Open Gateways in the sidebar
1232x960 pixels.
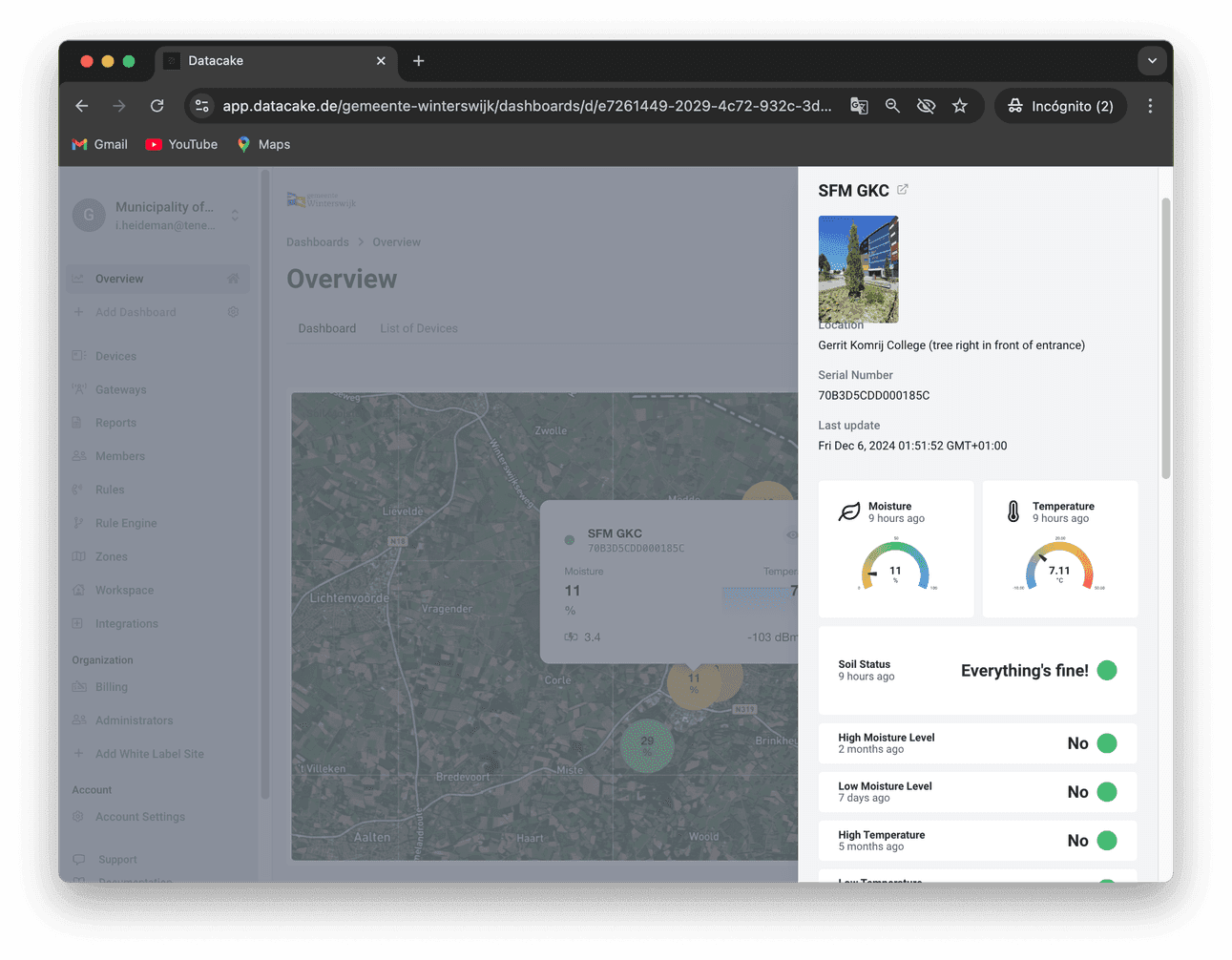click(x=120, y=389)
